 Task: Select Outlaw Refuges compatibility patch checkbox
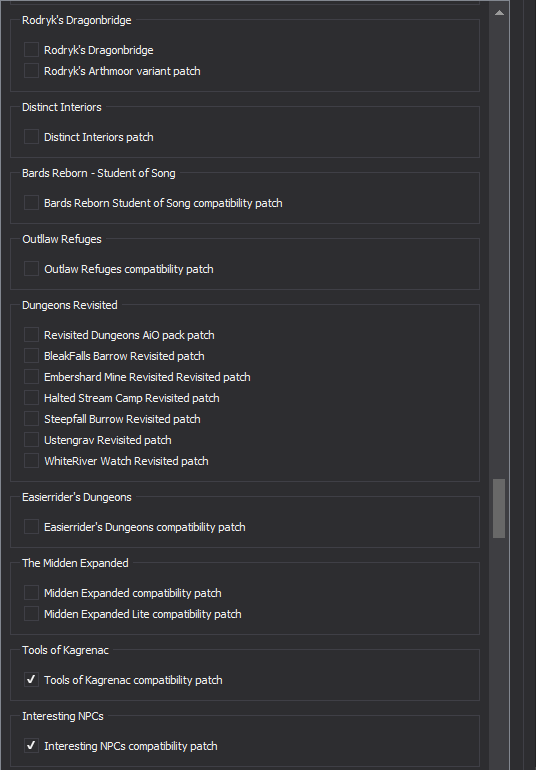(x=31, y=269)
